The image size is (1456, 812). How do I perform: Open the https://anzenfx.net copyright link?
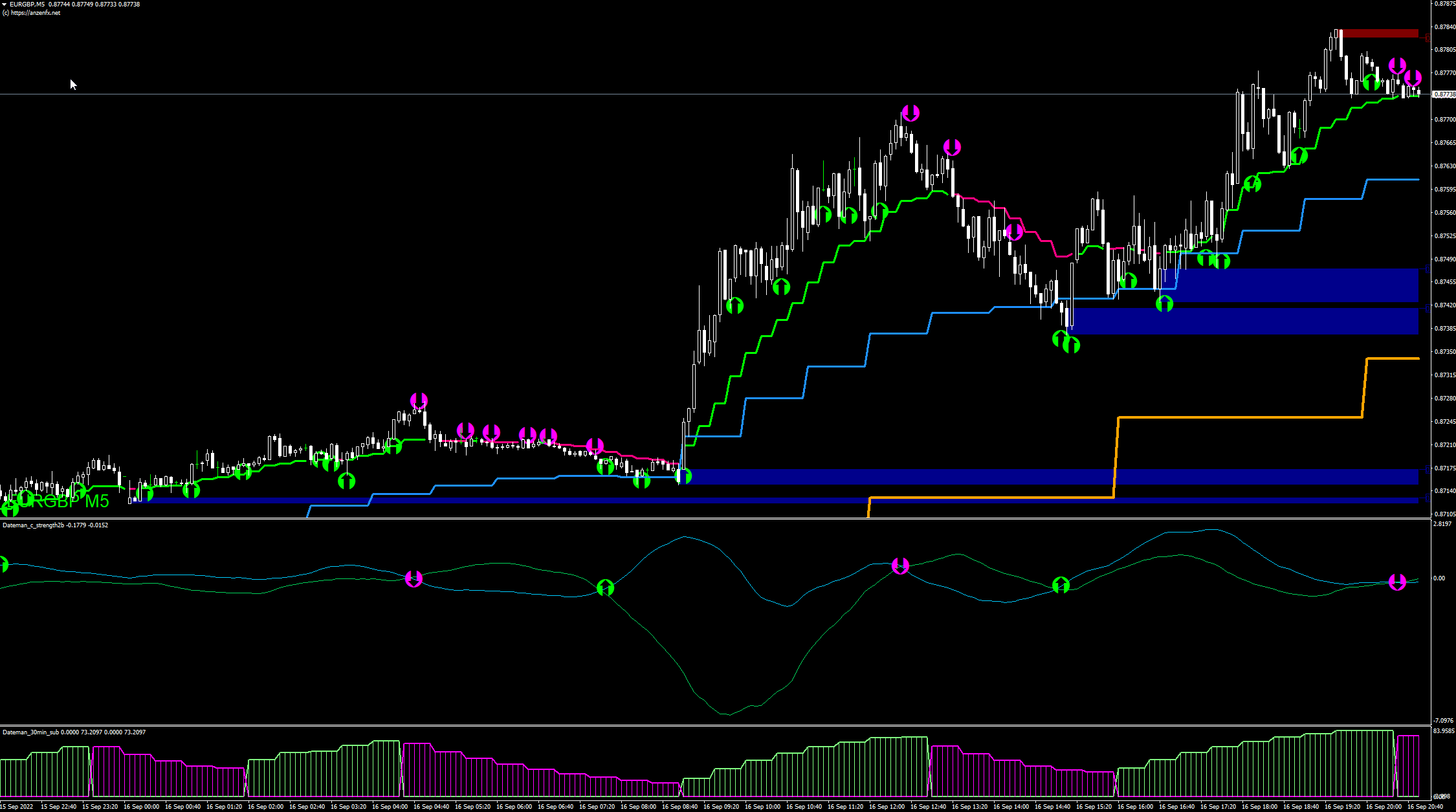[x=35, y=13]
